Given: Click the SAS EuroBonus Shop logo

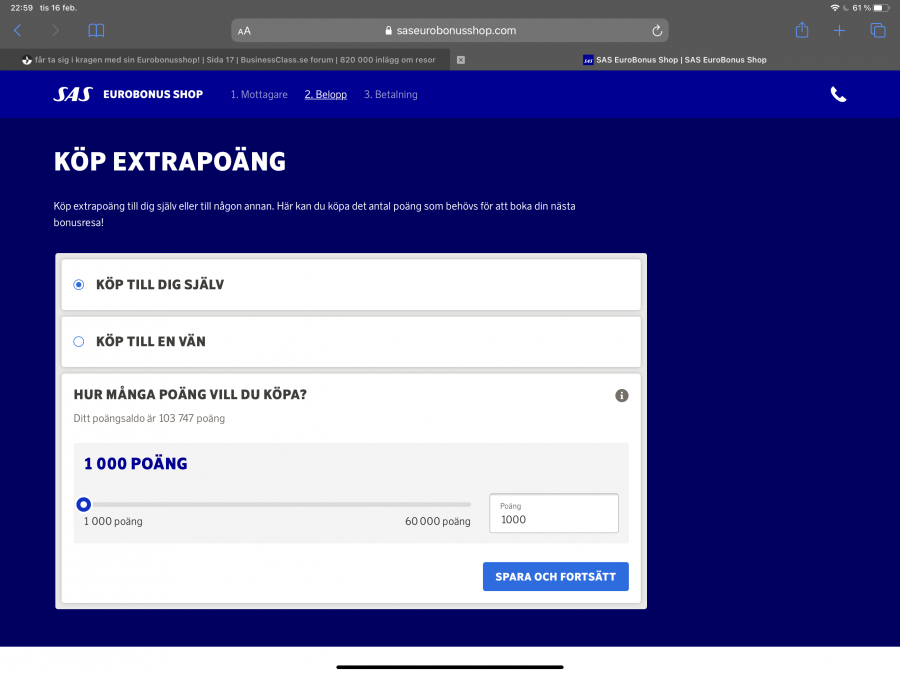Looking at the screenshot, I should coord(128,95).
